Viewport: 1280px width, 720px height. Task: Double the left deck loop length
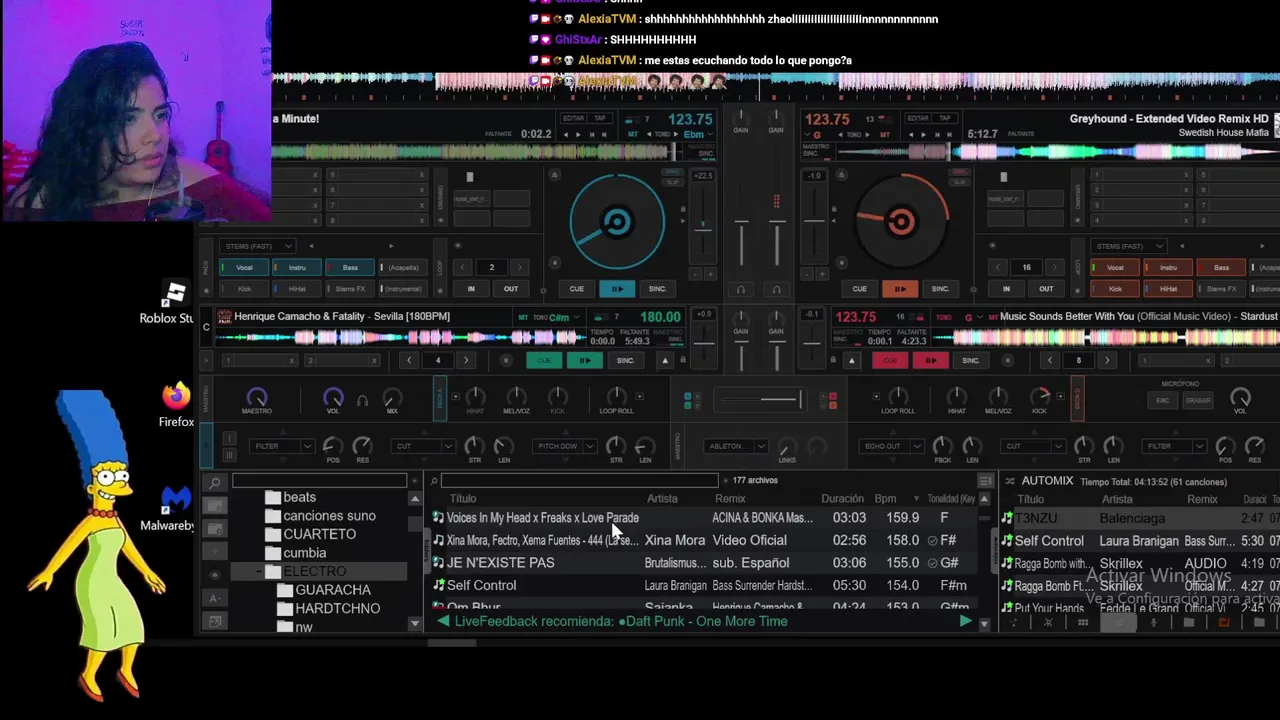[518, 268]
